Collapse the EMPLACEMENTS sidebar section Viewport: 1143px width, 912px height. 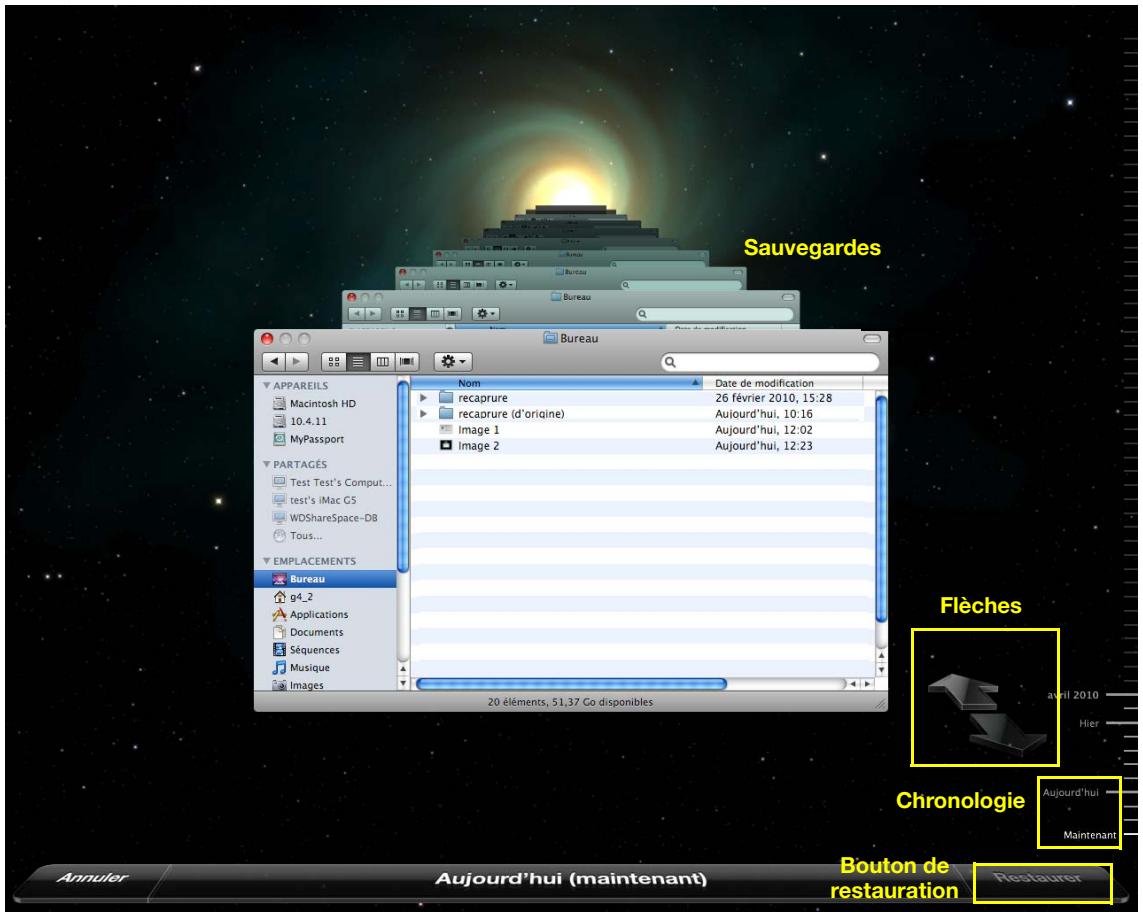tap(267, 561)
